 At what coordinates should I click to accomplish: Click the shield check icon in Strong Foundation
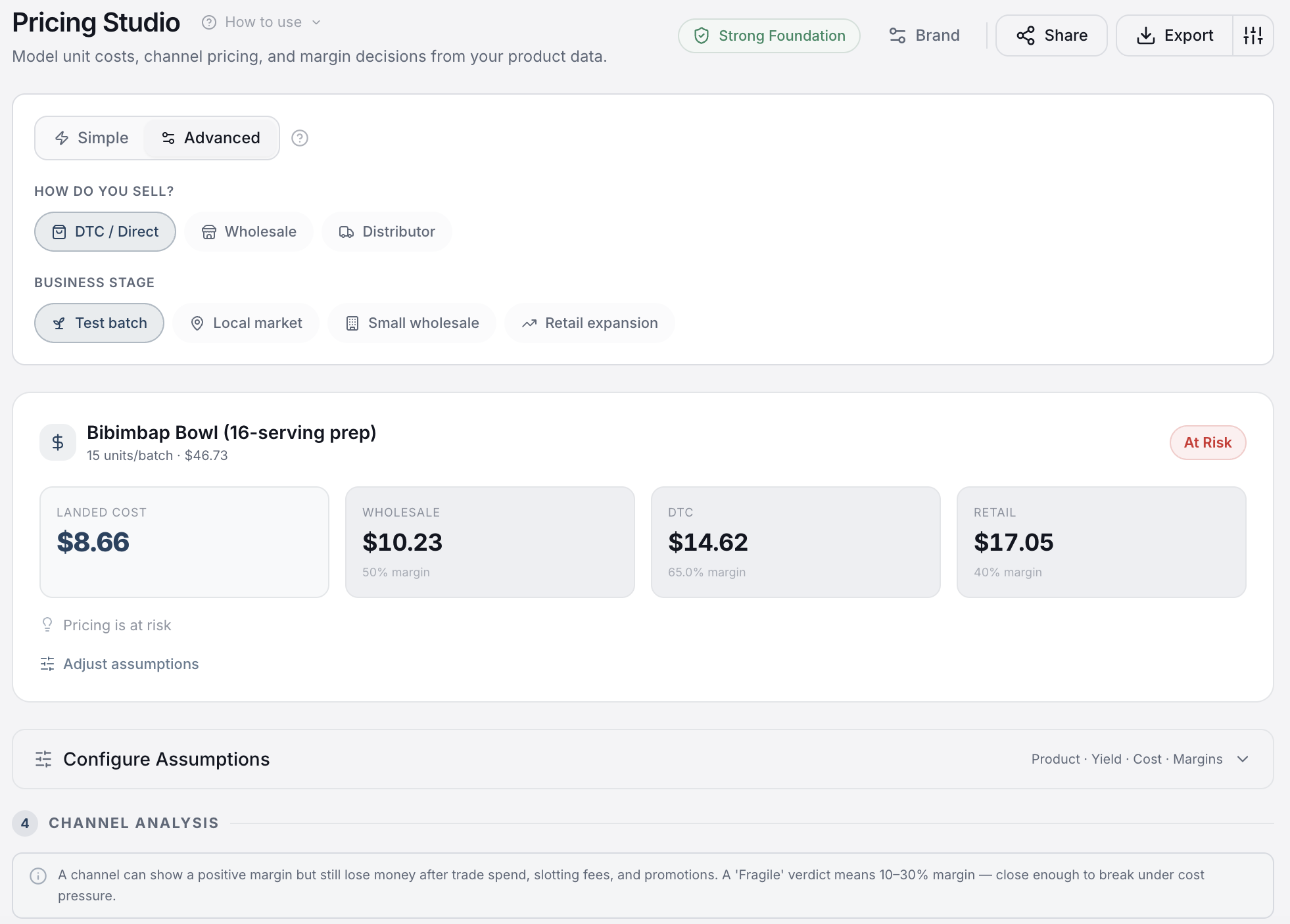click(702, 35)
